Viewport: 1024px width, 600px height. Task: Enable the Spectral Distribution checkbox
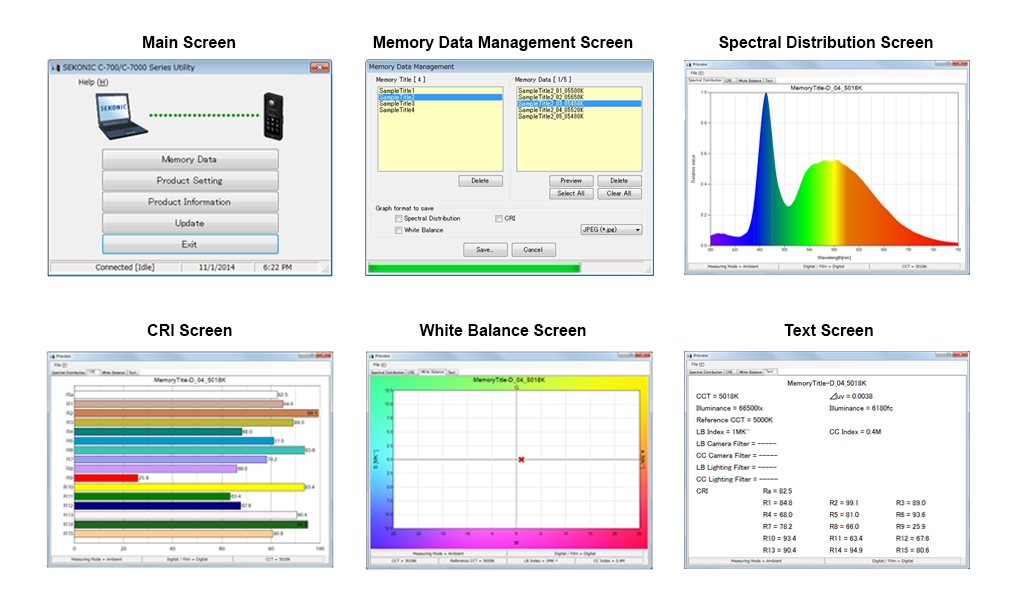[x=399, y=218]
